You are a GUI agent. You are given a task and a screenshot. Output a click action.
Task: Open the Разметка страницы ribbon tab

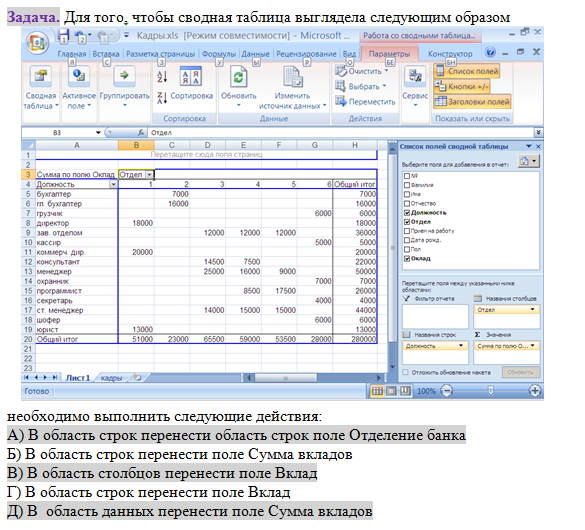[160, 54]
